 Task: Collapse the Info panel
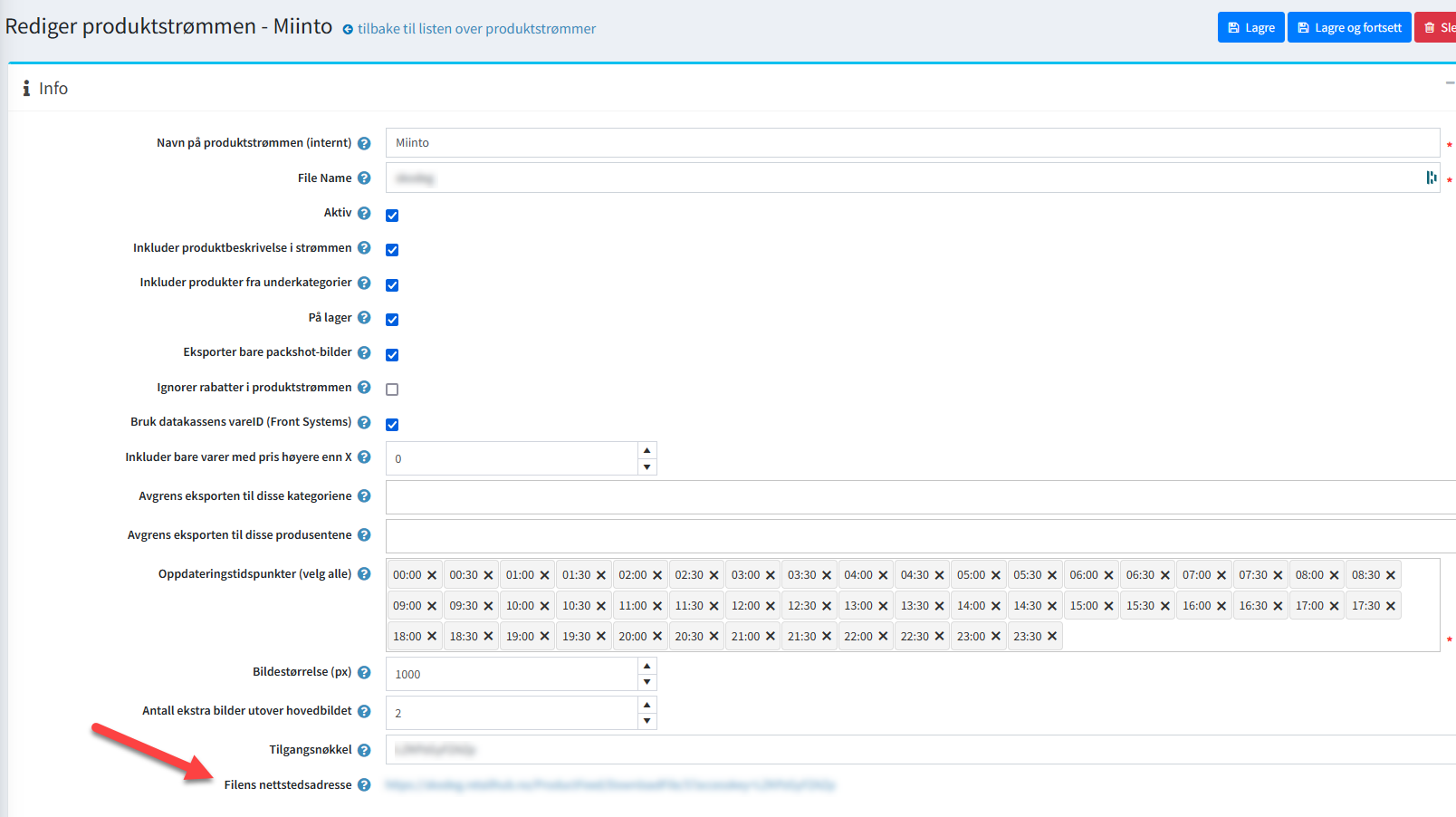tap(1449, 83)
